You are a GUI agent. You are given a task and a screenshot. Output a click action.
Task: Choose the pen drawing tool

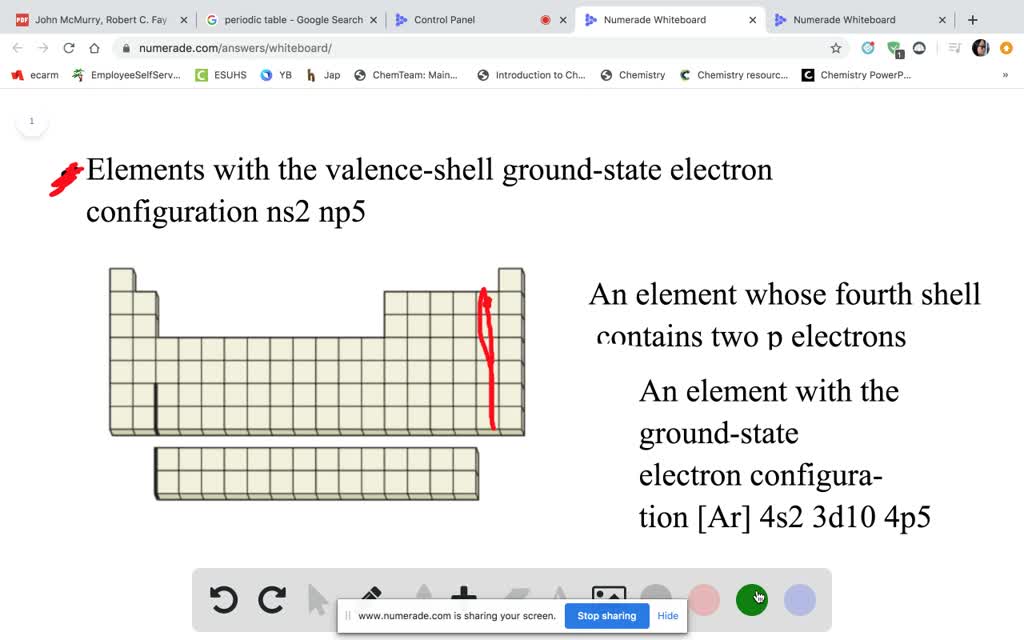click(369, 595)
